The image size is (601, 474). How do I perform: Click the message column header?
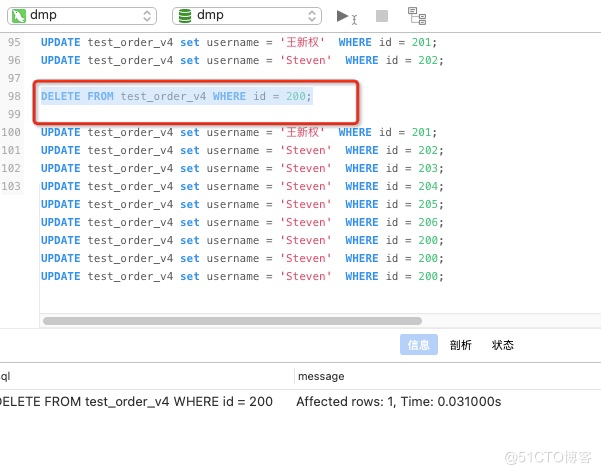[x=321, y=376]
